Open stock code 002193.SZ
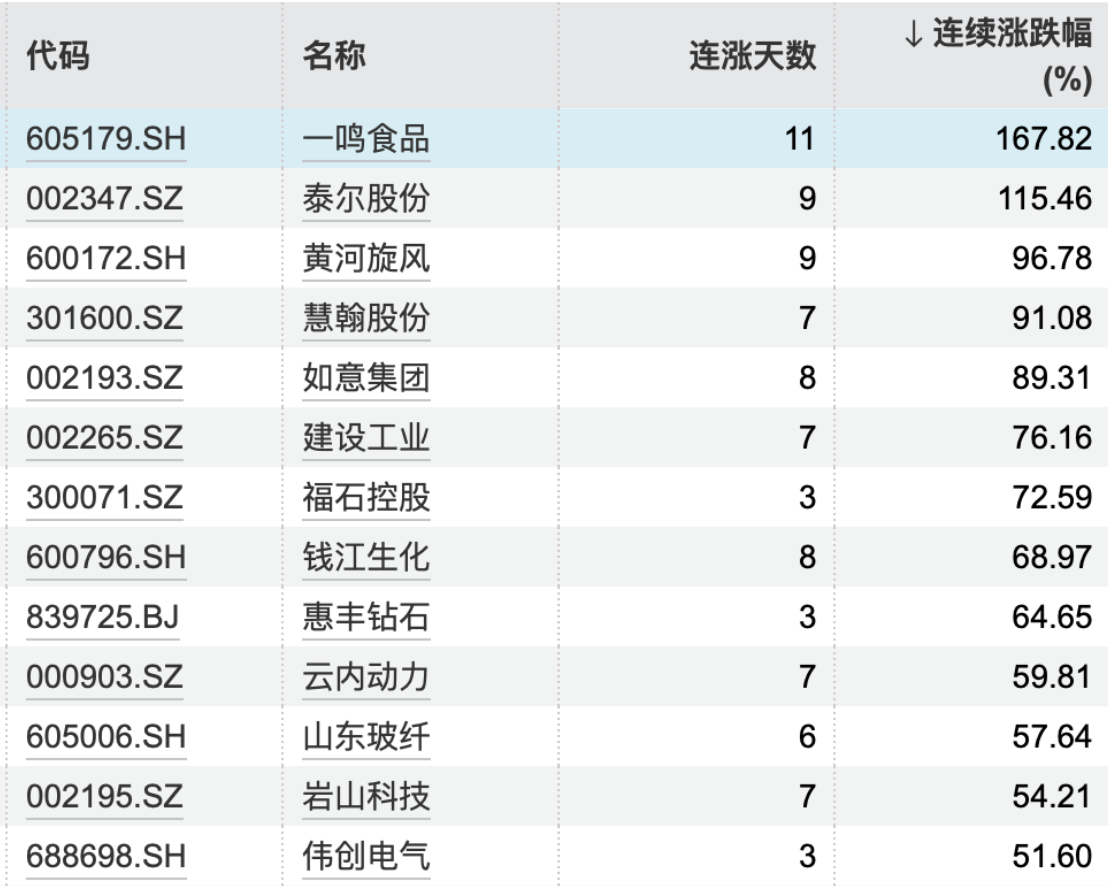Viewport: 1108px width, 886px height. (x=105, y=377)
